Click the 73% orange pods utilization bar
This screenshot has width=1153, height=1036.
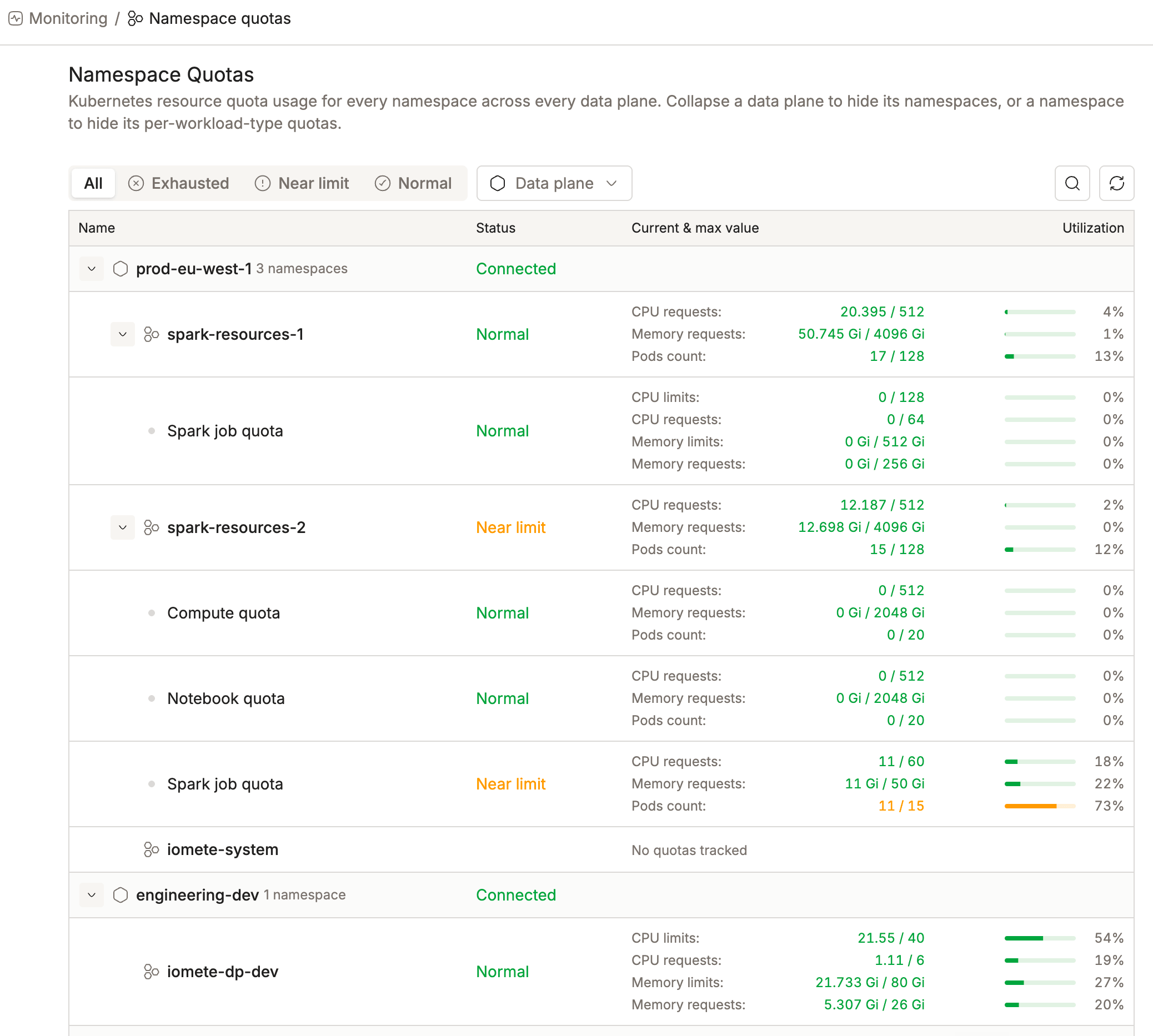point(1040,806)
